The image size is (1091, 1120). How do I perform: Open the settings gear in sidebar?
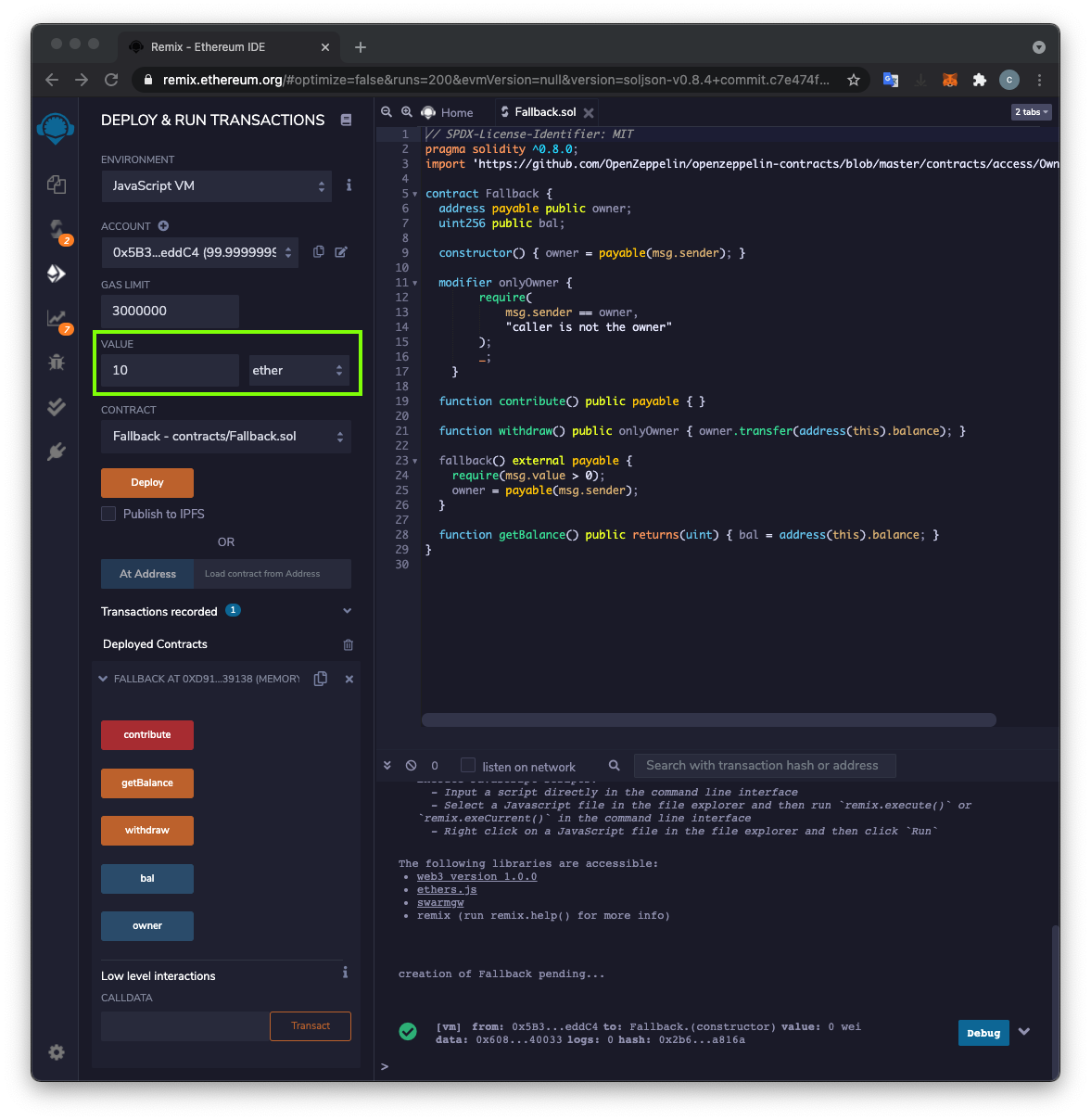click(x=57, y=1052)
